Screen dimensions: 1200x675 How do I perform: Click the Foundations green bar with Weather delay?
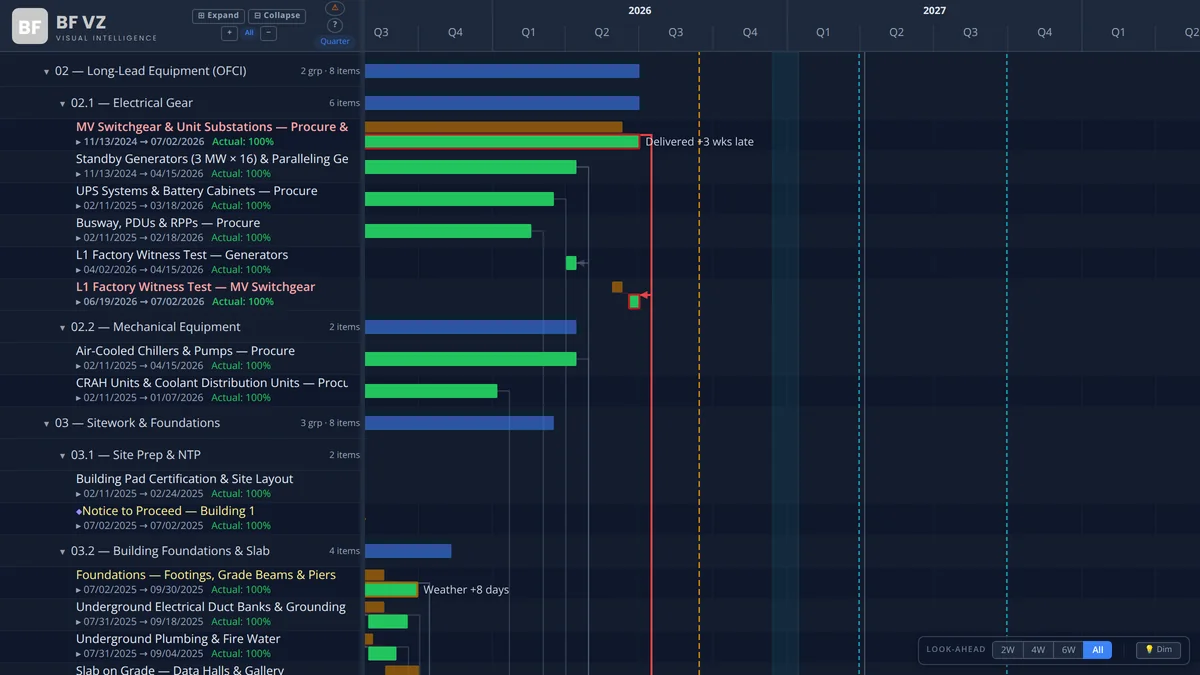(391, 590)
